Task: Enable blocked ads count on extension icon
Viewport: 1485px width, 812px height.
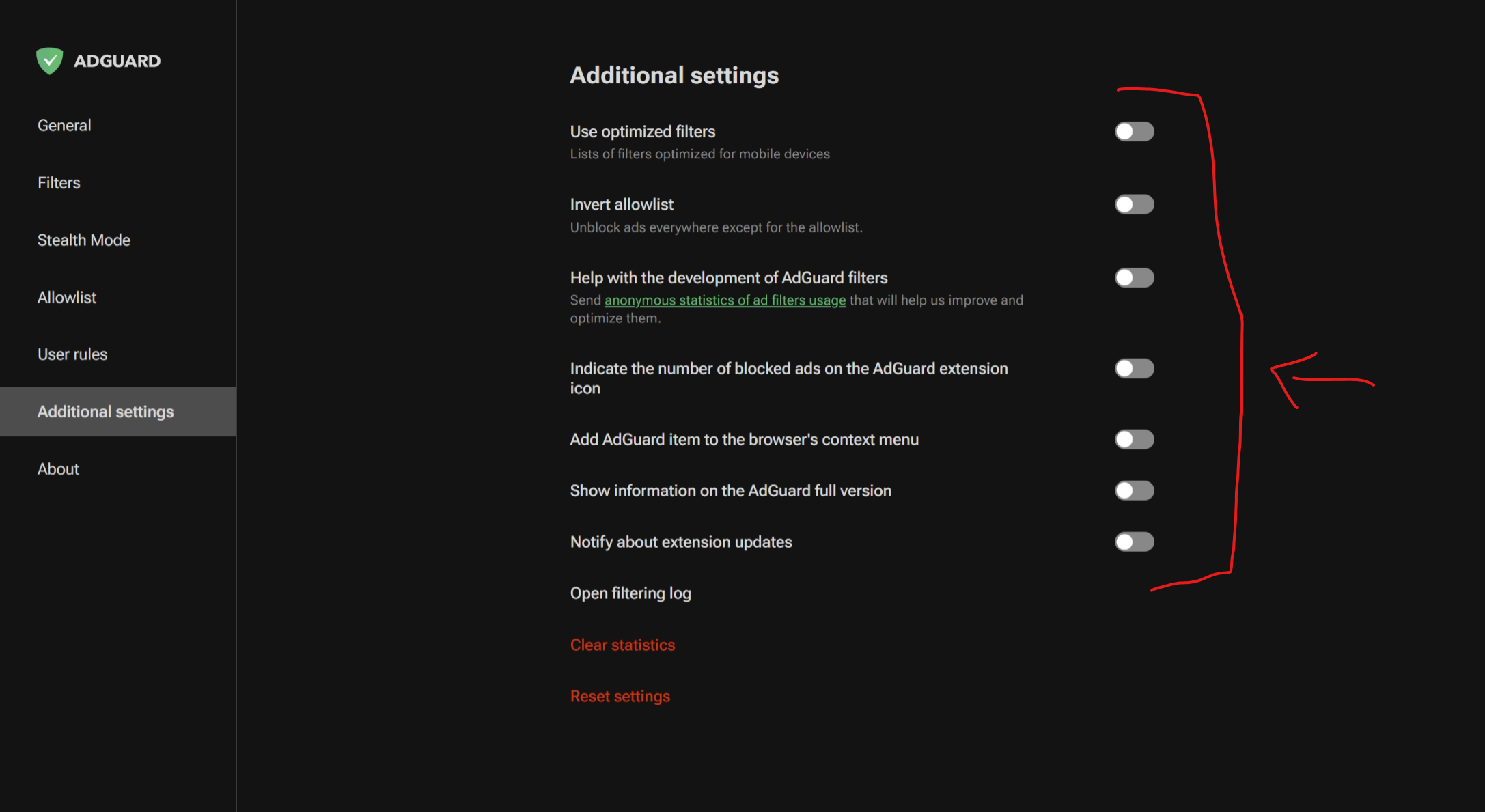Action: pos(1134,368)
